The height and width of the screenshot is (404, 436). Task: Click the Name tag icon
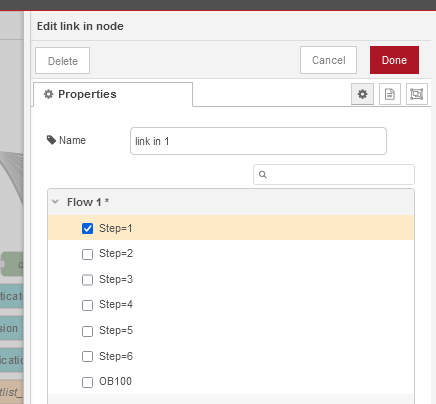pos(51,140)
